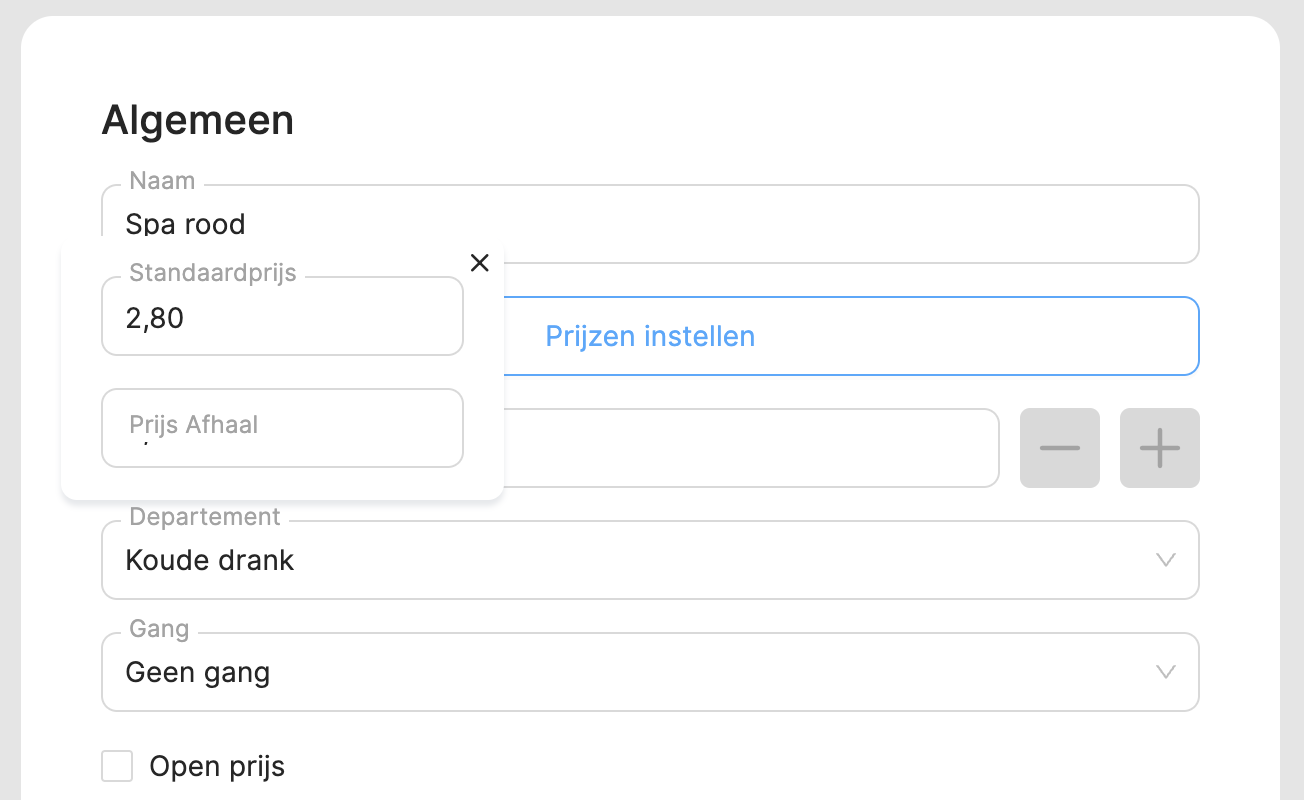Click into the Prijs Afhaal field
Viewport: 1304px width, 800px height.
click(282, 428)
